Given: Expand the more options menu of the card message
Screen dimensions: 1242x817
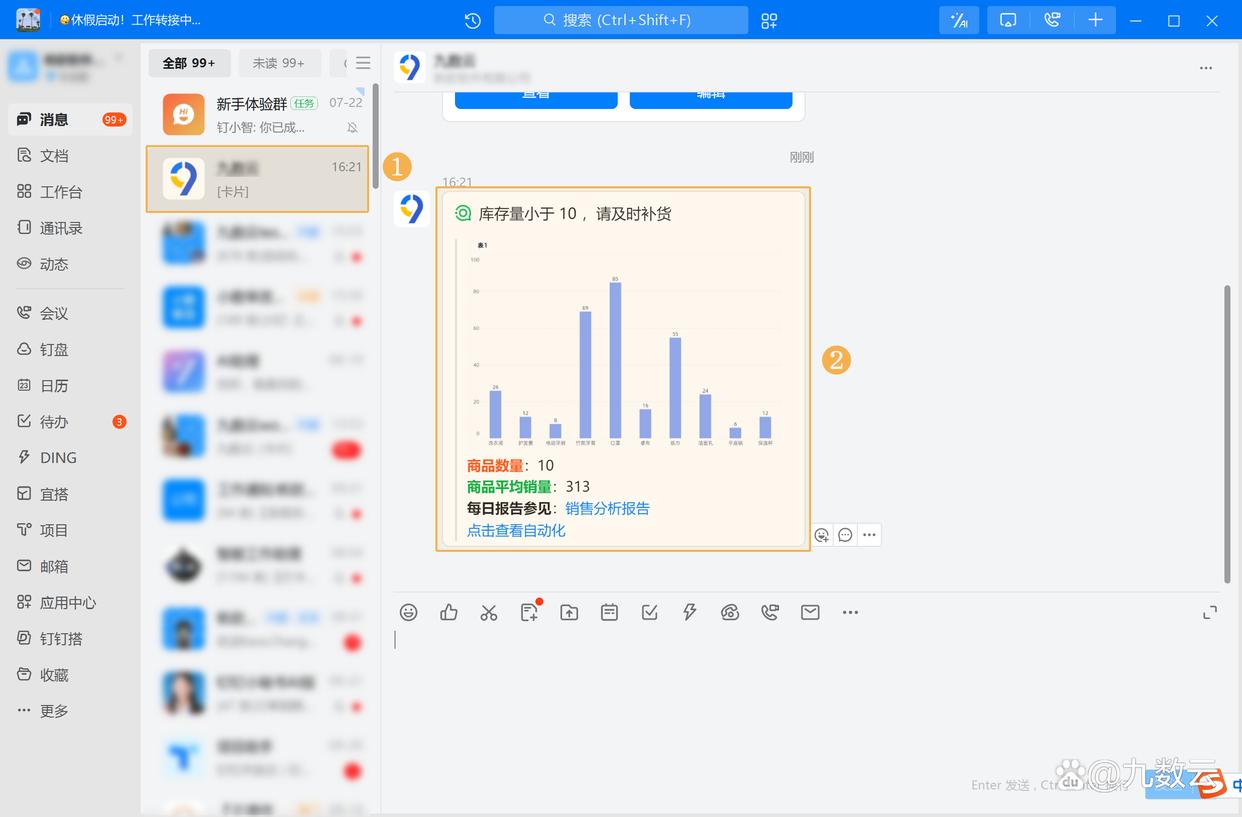Looking at the screenshot, I should (869, 535).
